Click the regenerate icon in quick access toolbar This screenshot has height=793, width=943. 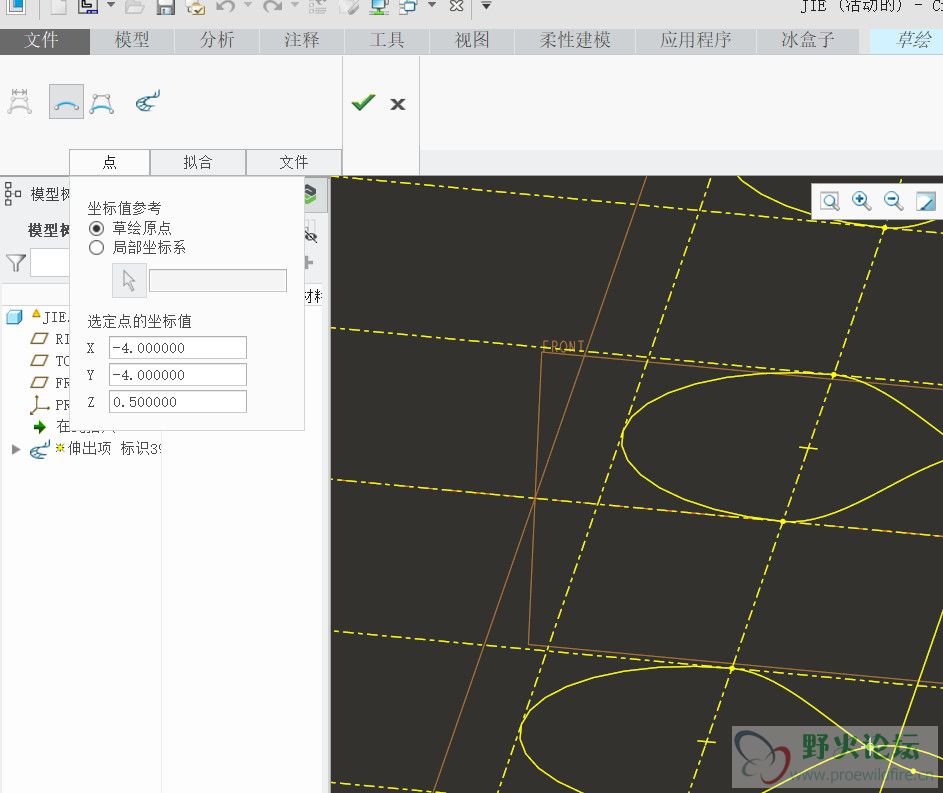click(x=317, y=7)
